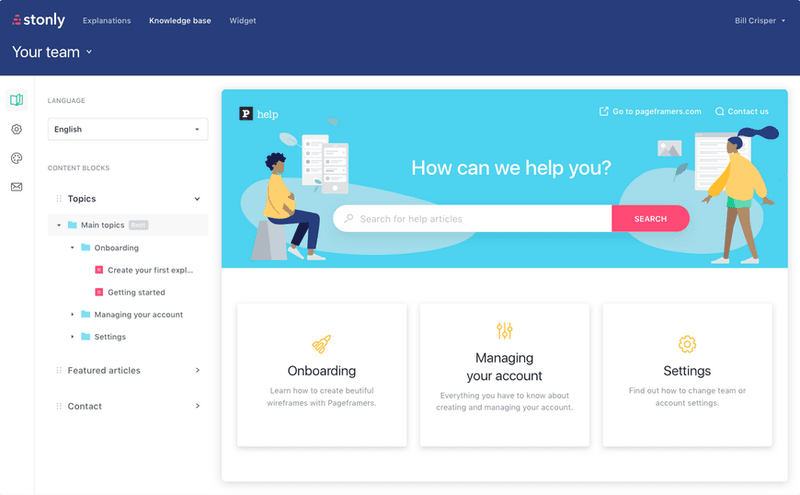Open the Managing your account card title

click(505, 367)
